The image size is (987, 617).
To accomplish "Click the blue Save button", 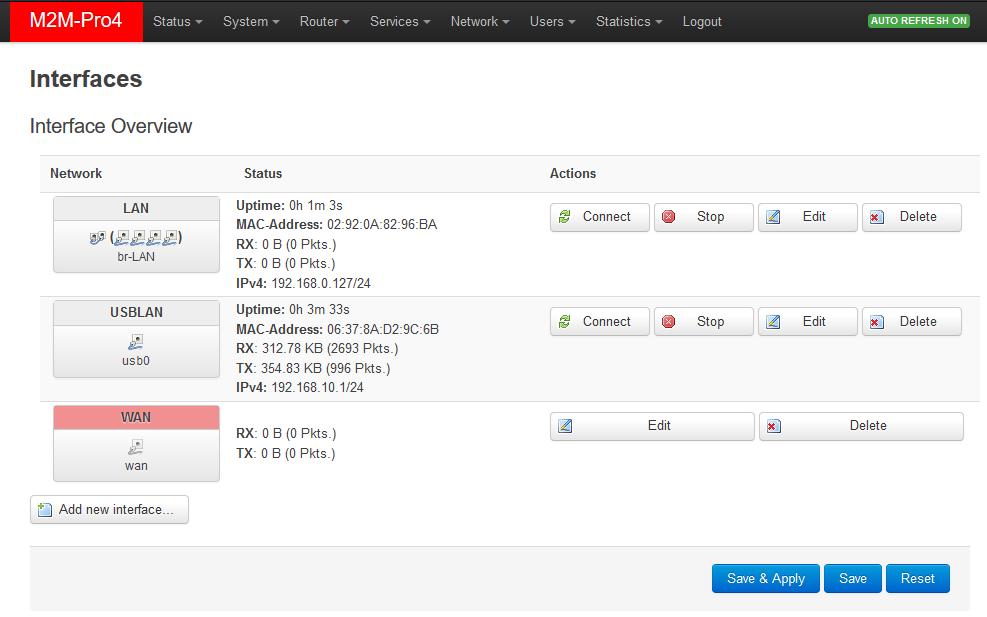I will point(852,578).
